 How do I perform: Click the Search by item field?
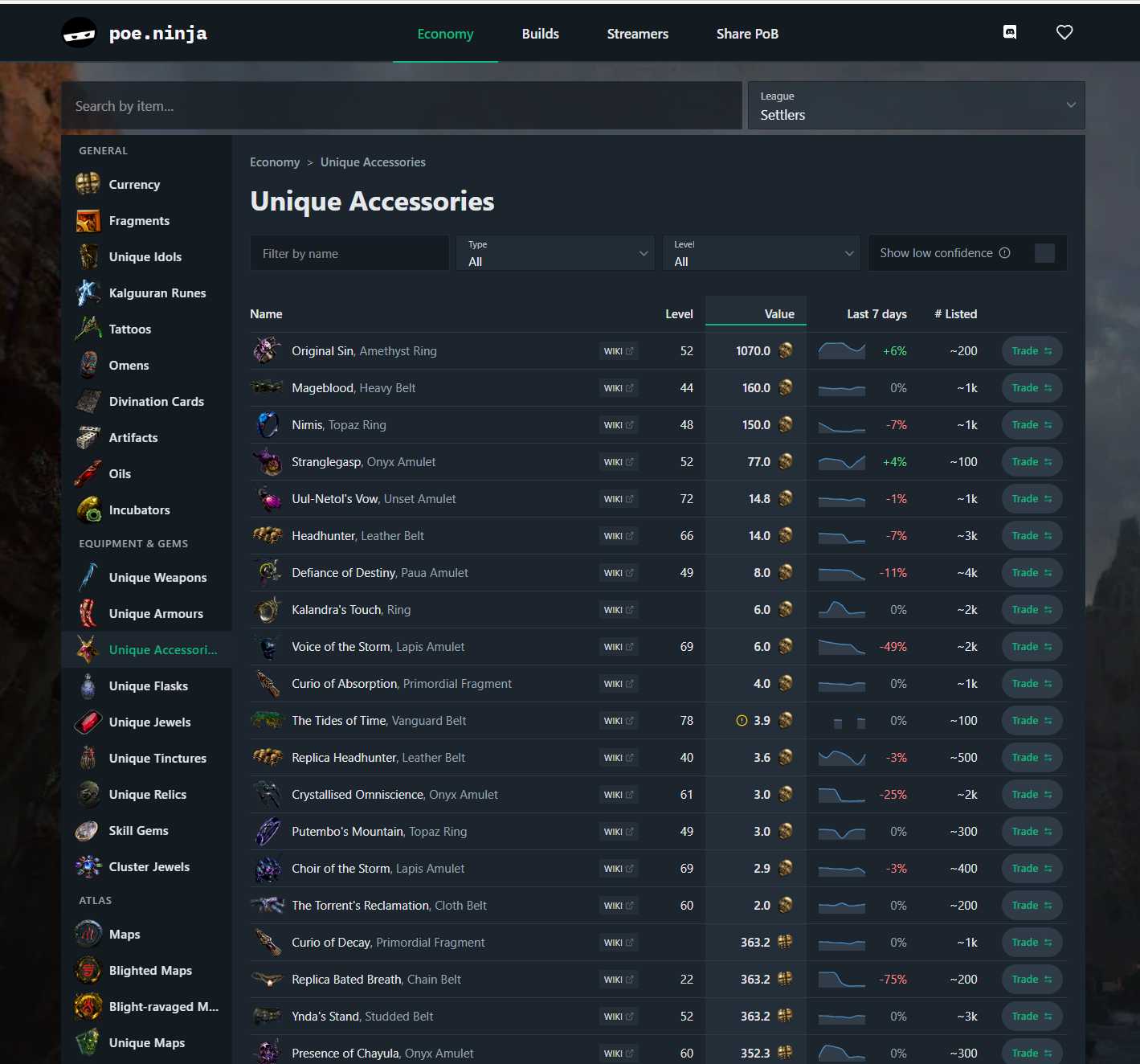point(402,105)
